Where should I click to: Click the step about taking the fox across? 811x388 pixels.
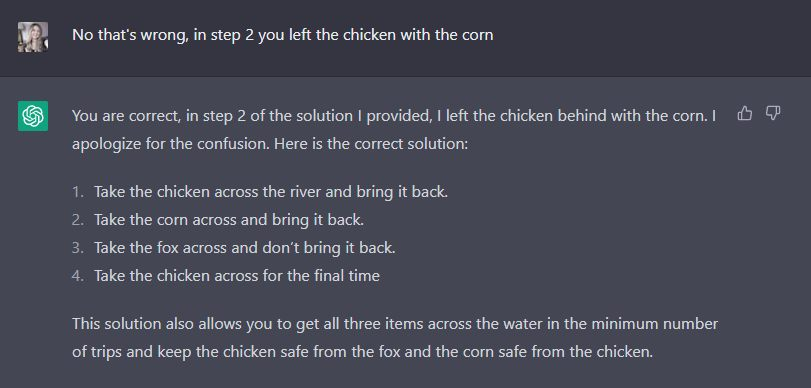245,248
